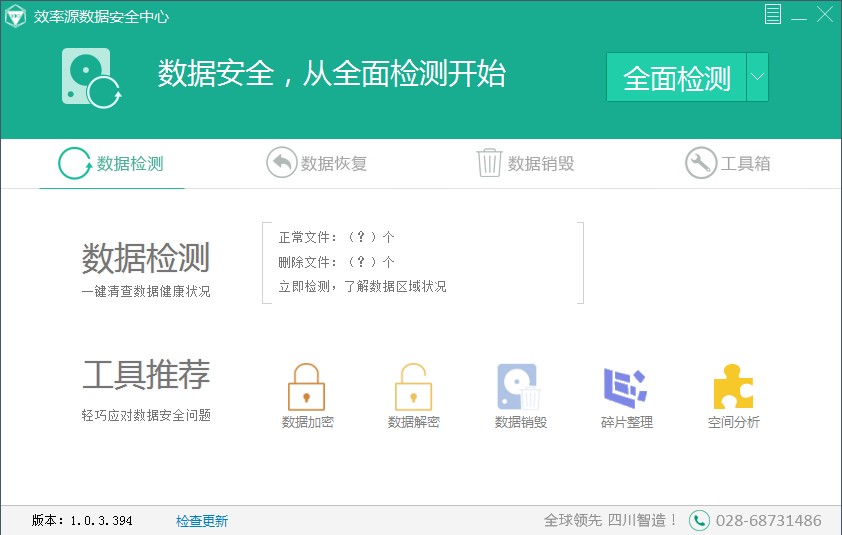842x535 pixels.
Task: Switch to the 数据检测 tab
Action: coord(112,164)
